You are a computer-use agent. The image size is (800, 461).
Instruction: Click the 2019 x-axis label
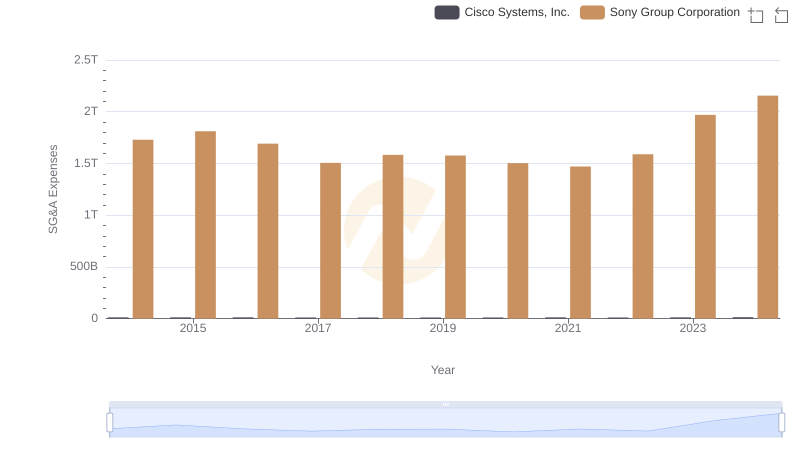tap(443, 328)
